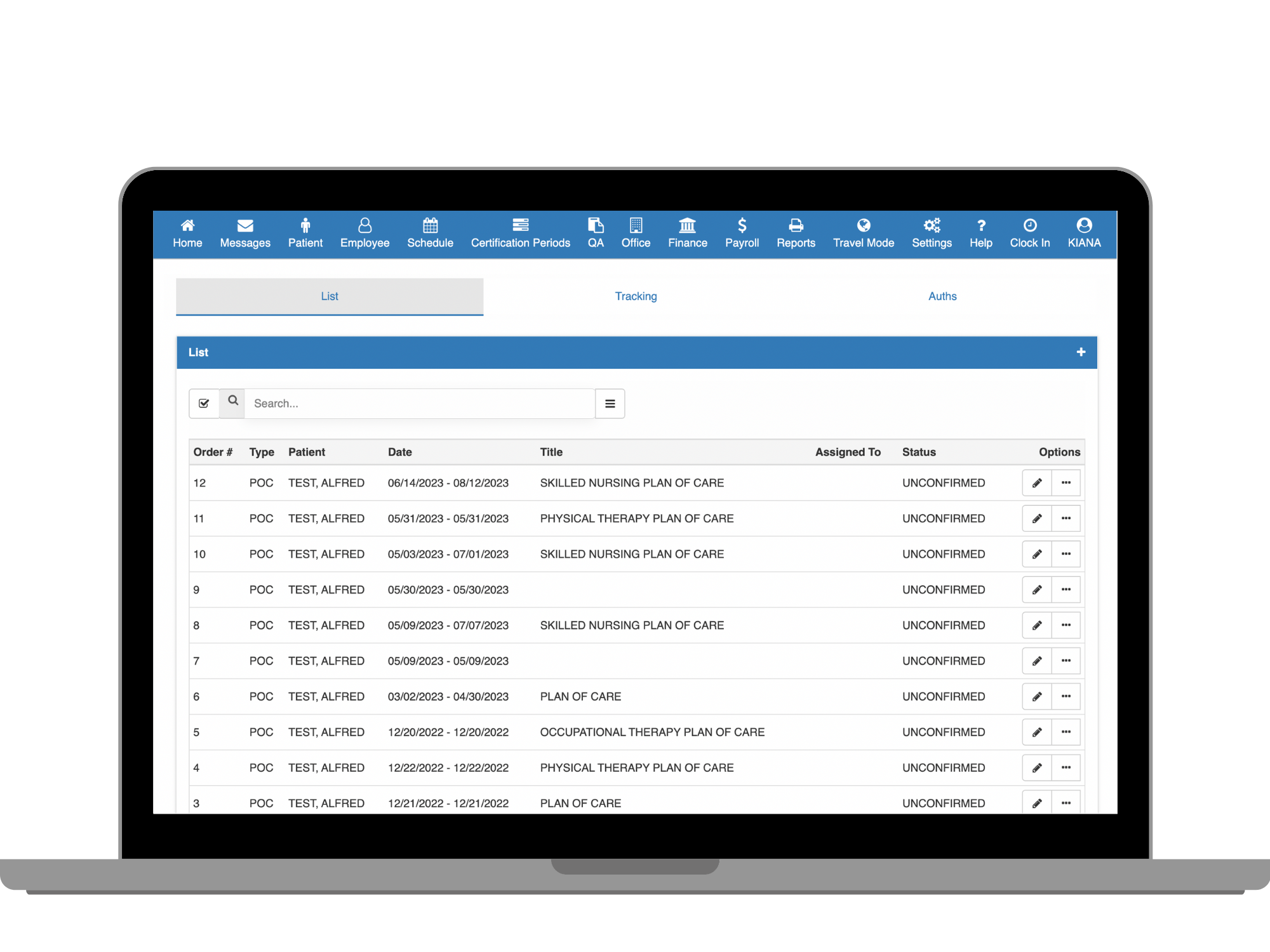This screenshot has height=952, width=1270.
Task: Enable Travel Mode globe icon
Action: tap(863, 226)
